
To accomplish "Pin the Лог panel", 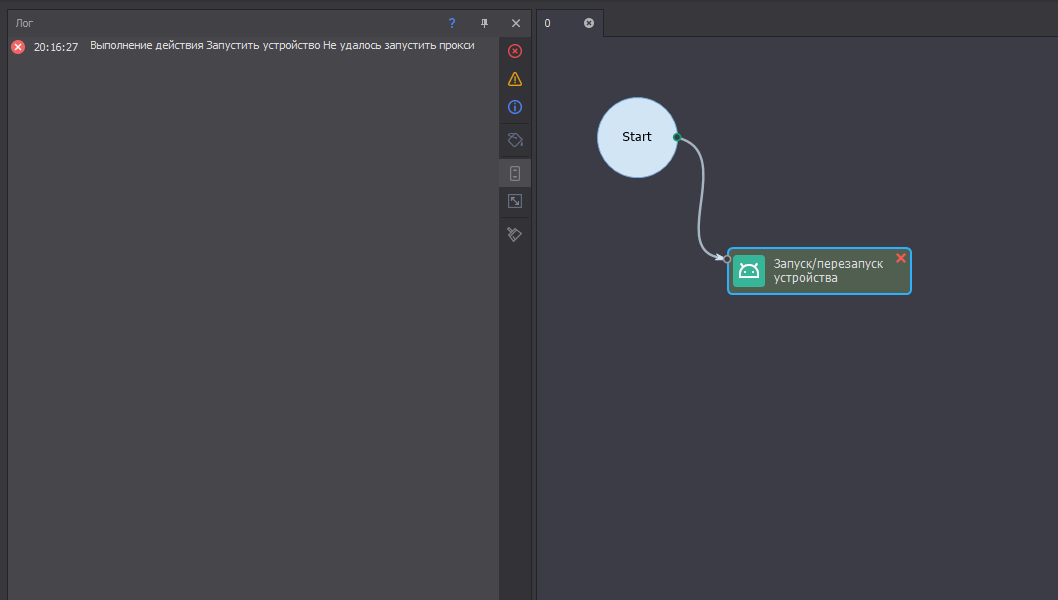I will (x=484, y=23).
